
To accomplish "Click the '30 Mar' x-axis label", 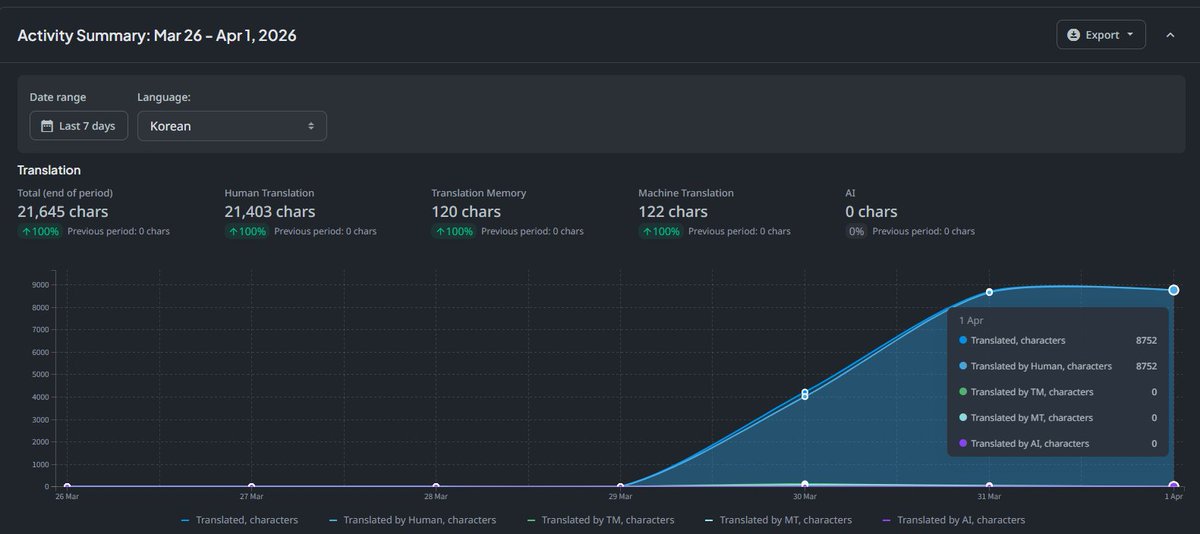I will [x=805, y=497].
